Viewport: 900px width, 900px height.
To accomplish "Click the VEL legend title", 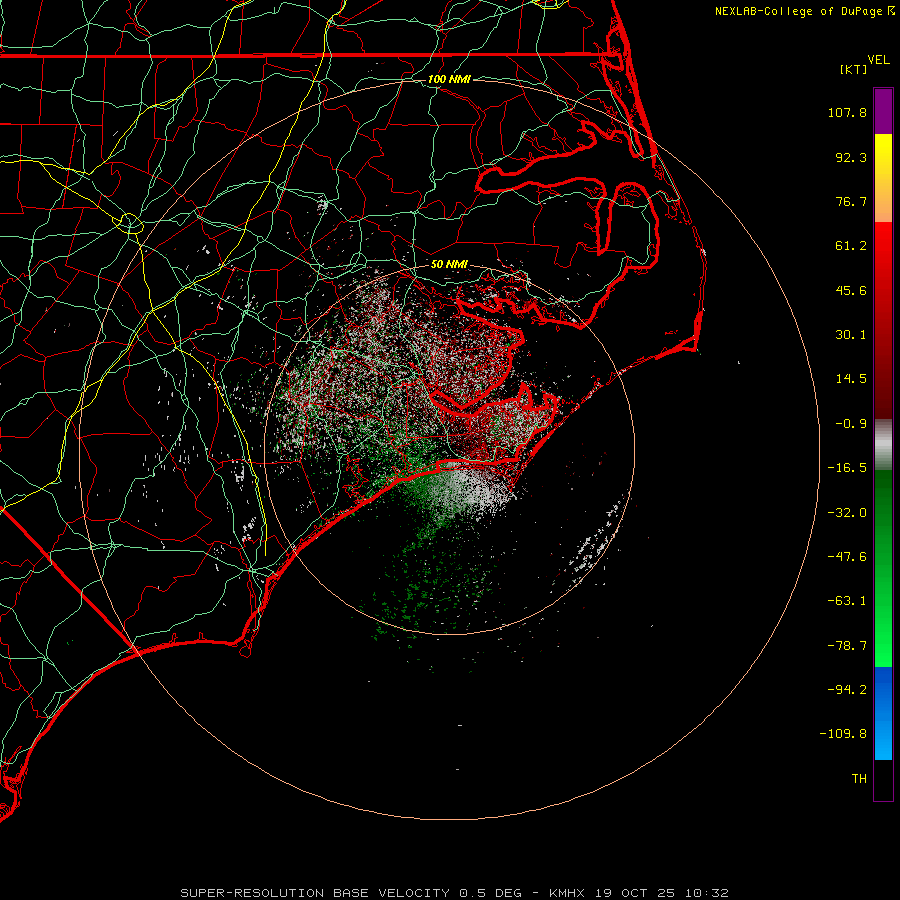I will 878,60.
